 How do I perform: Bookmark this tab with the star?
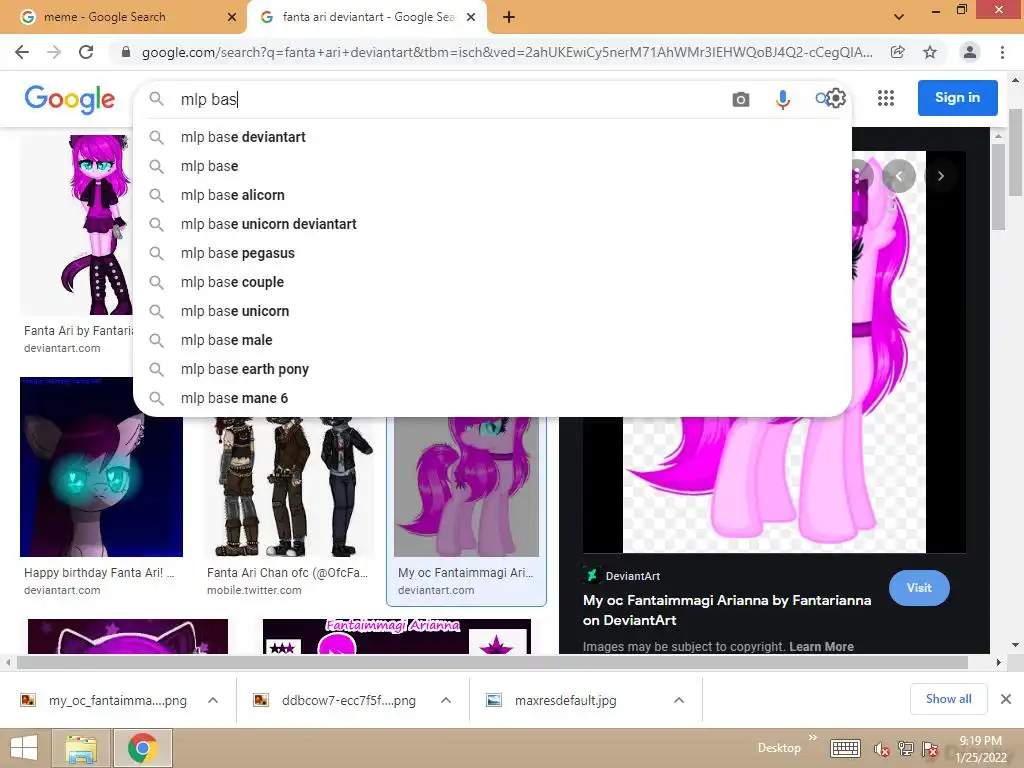[x=930, y=52]
